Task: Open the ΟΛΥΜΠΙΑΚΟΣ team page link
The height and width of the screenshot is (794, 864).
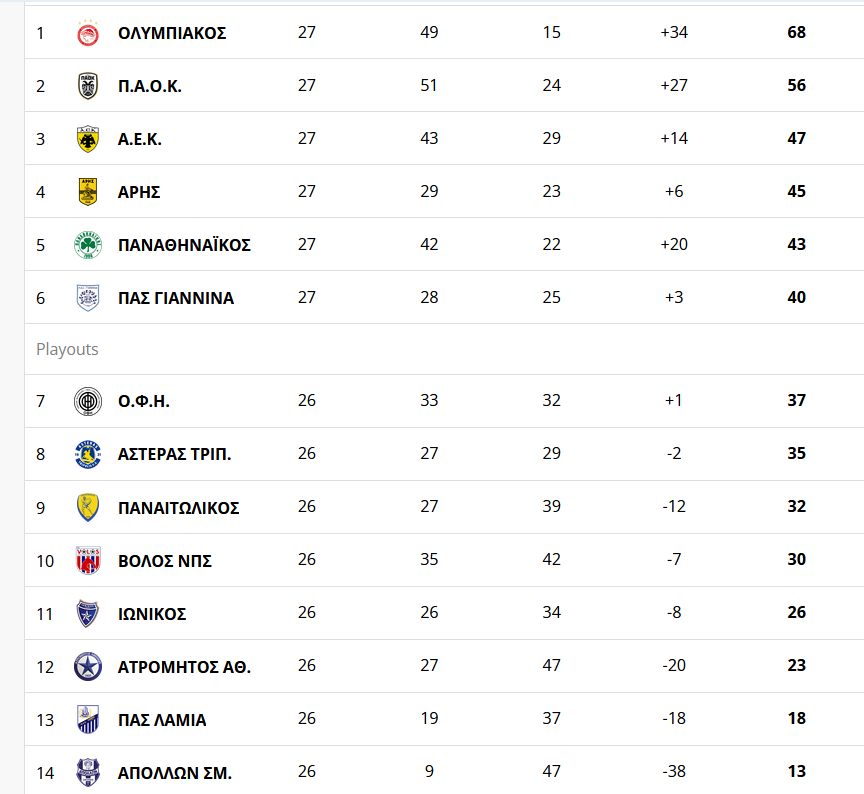Action: tap(172, 33)
